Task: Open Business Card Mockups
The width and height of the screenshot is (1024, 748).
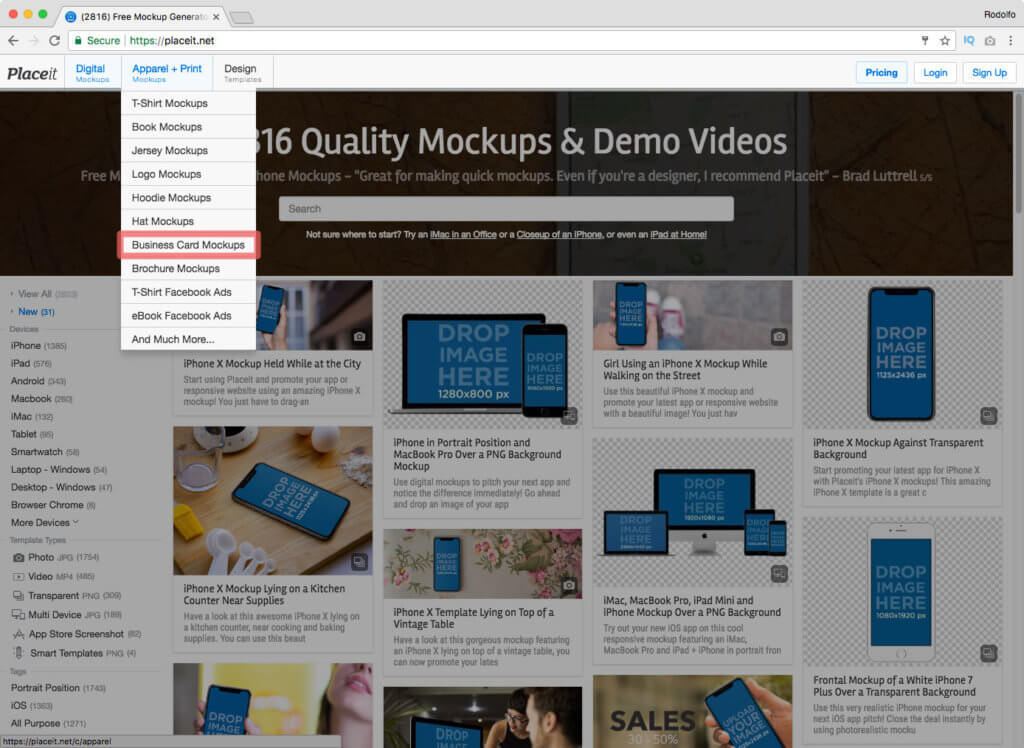Action: [188, 245]
